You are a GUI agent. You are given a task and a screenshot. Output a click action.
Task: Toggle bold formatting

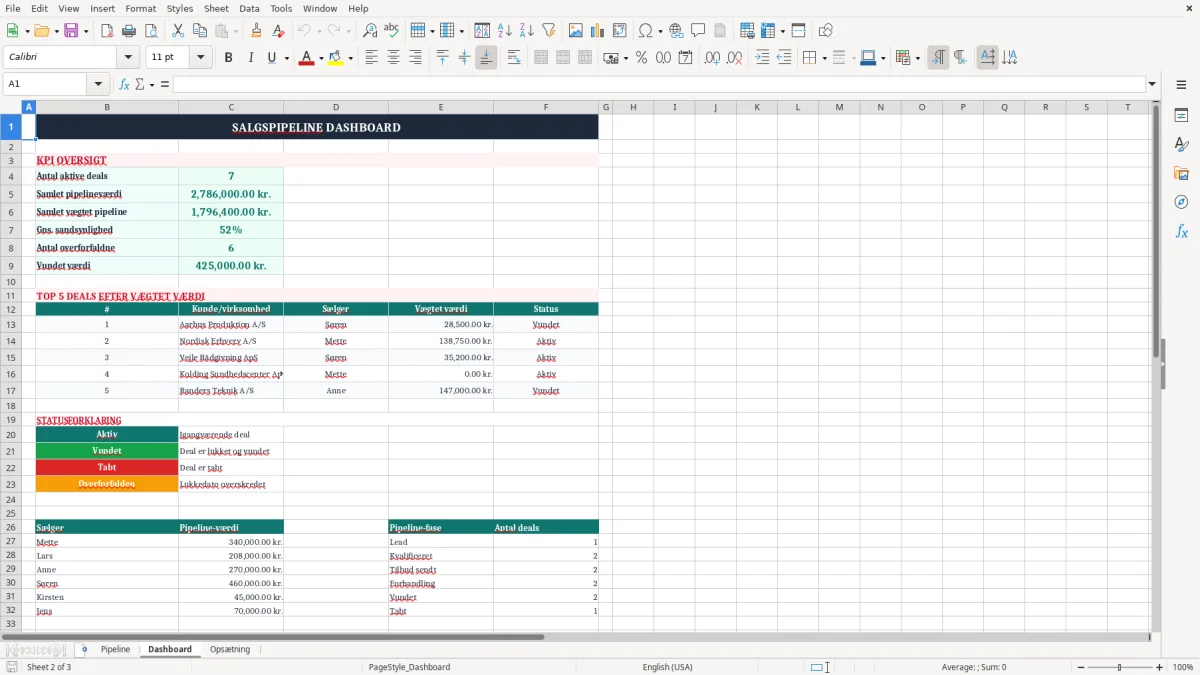[228, 58]
